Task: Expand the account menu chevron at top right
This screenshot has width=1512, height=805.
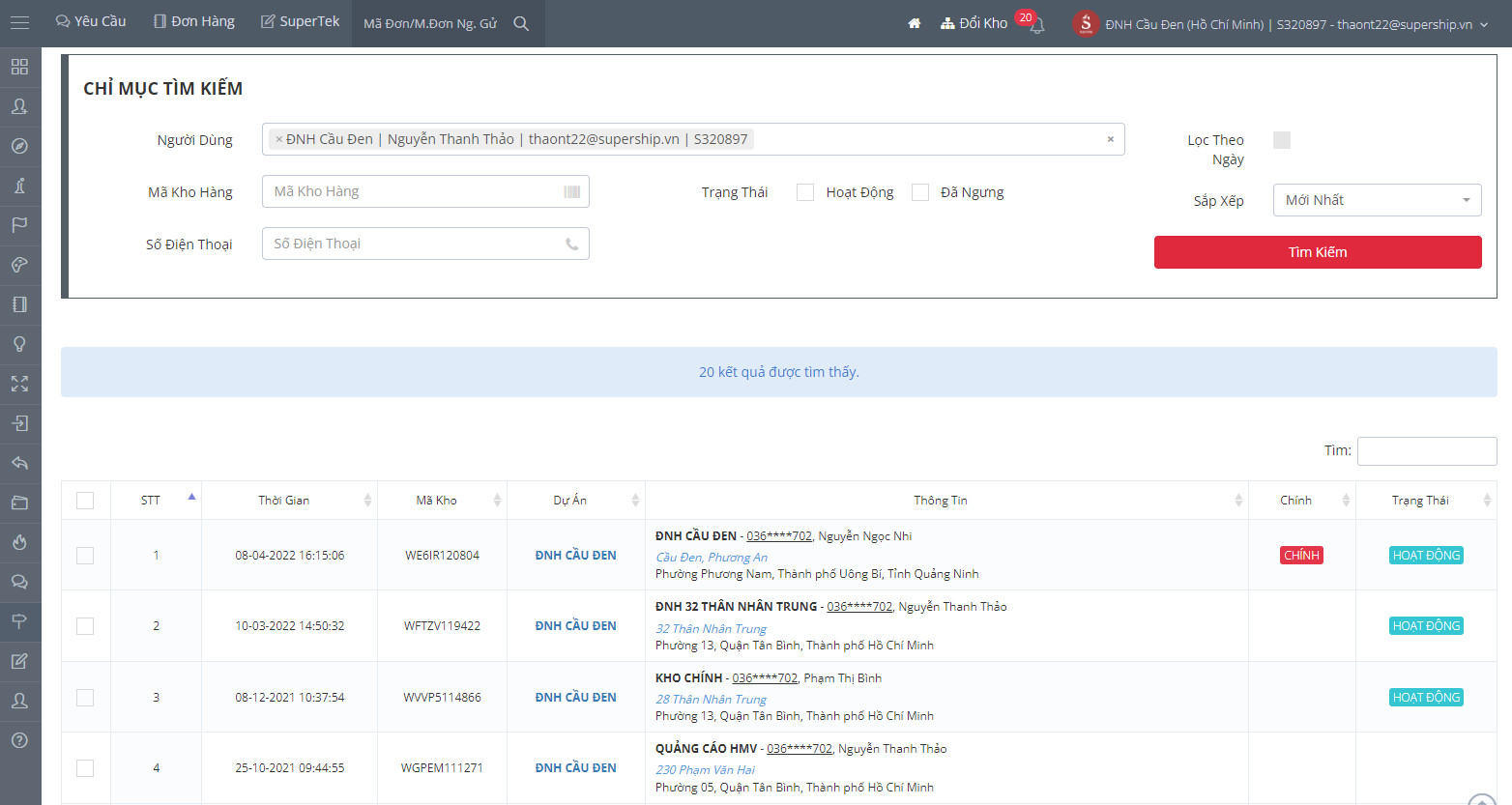Action: tap(1484, 25)
